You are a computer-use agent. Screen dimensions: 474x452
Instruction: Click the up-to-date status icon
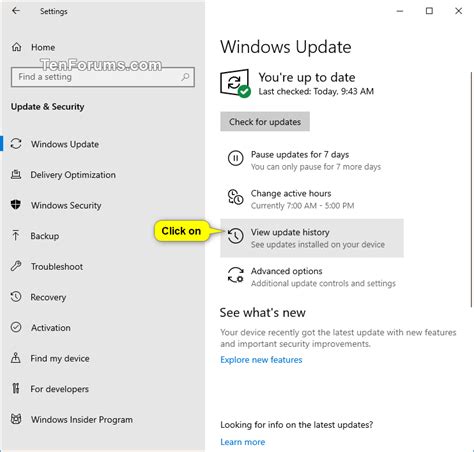(235, 83)
